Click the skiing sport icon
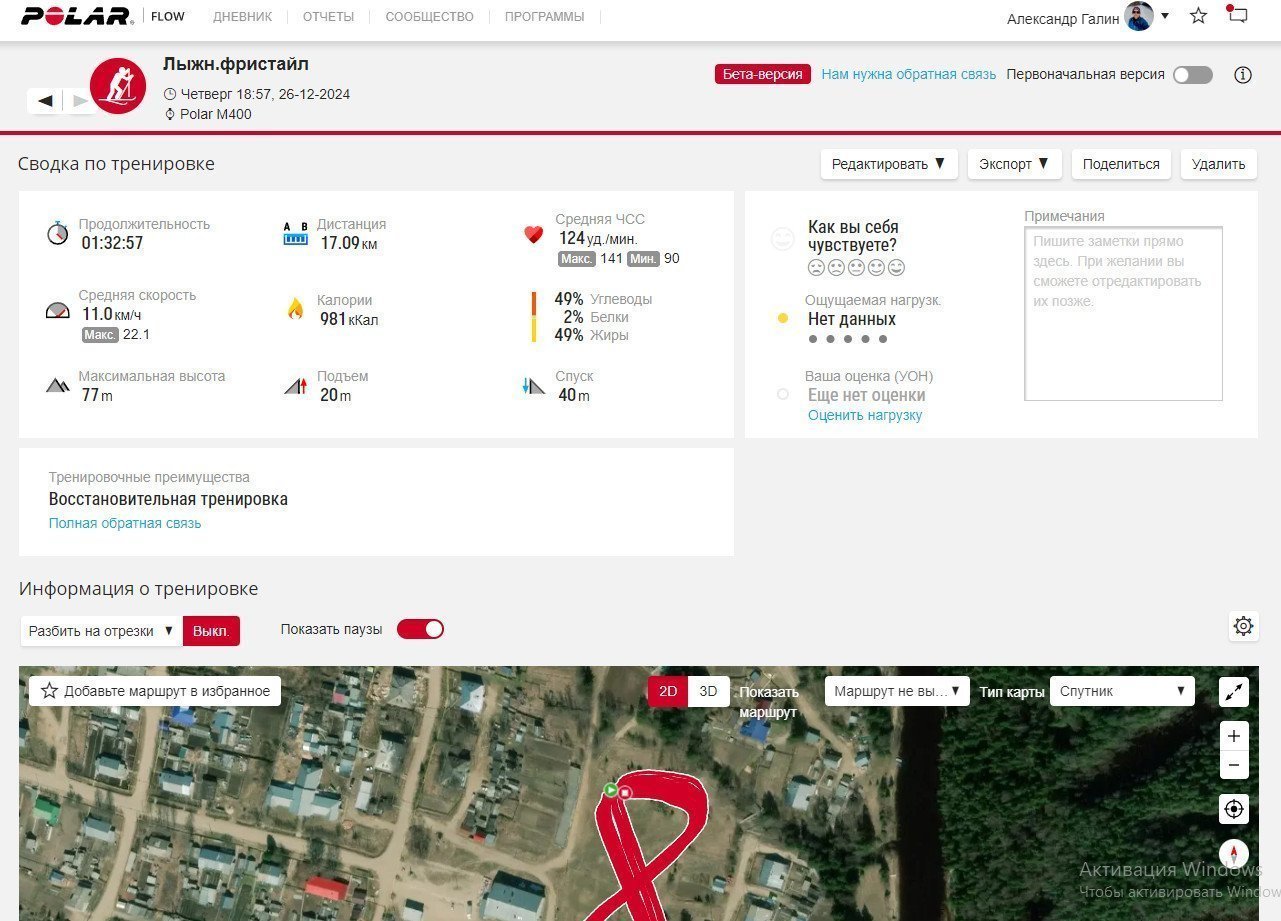This screenshot has height=921, width=1281. pyautogui.click(x=118, y=86)
